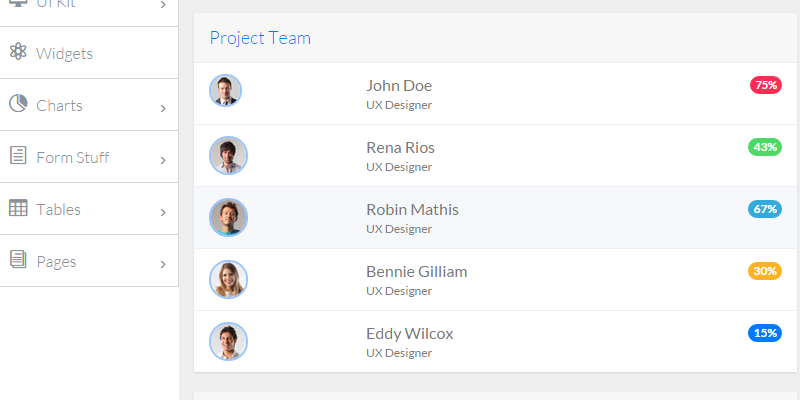This screenshot has width=800, height=400.
Task: Open the Widgets menu item
Action: [64, 53]
